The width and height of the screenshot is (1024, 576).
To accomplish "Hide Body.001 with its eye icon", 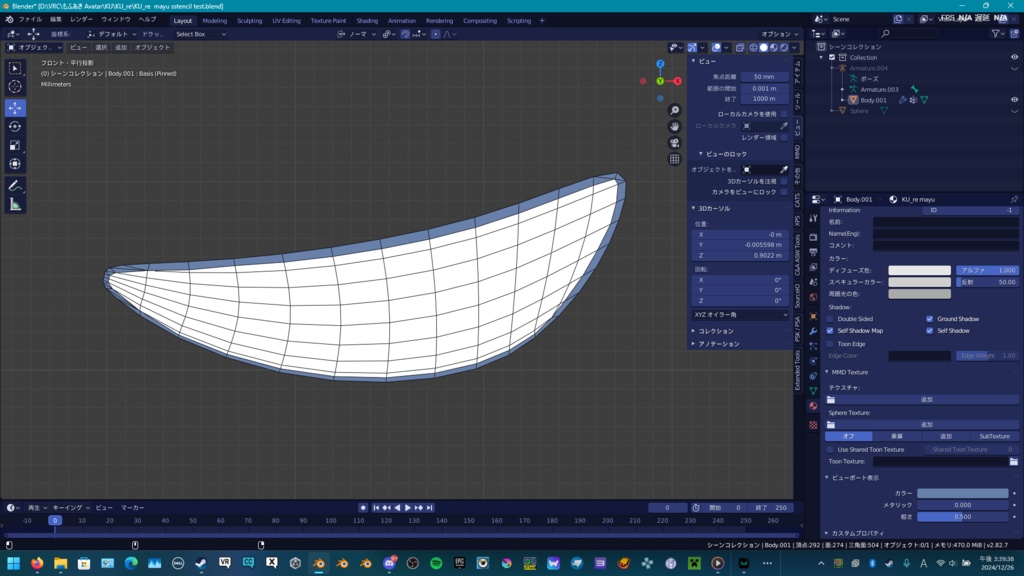I will 1014,100.
